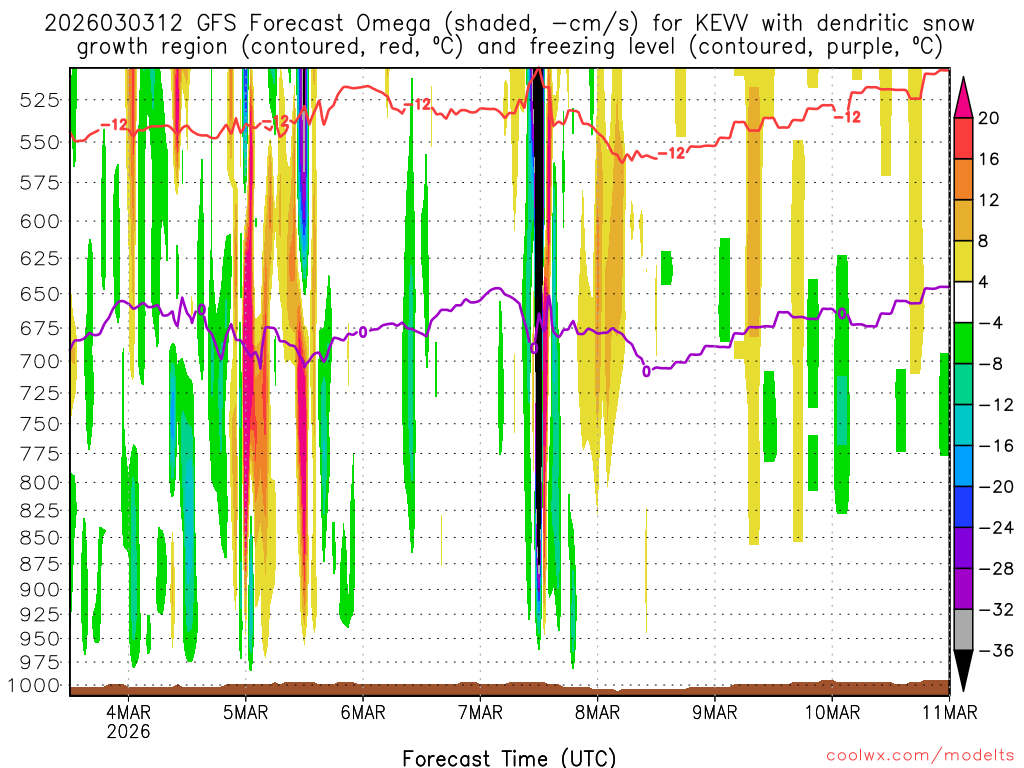This screenshot has height=768, width=1024.
Task: Click the cyan colorbar swatch between -16 and -12
Action: click(963, 425)
